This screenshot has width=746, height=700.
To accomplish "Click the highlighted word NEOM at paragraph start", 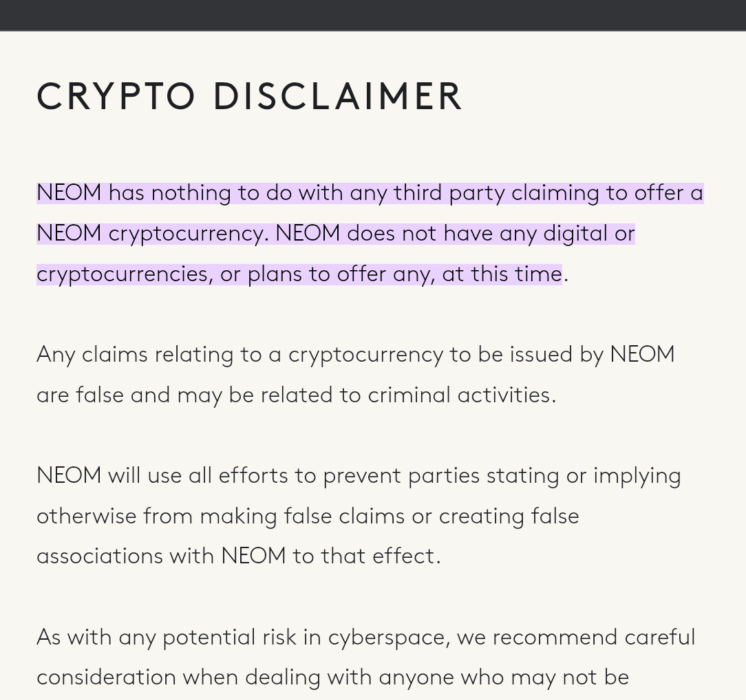I will pos(68,193).
